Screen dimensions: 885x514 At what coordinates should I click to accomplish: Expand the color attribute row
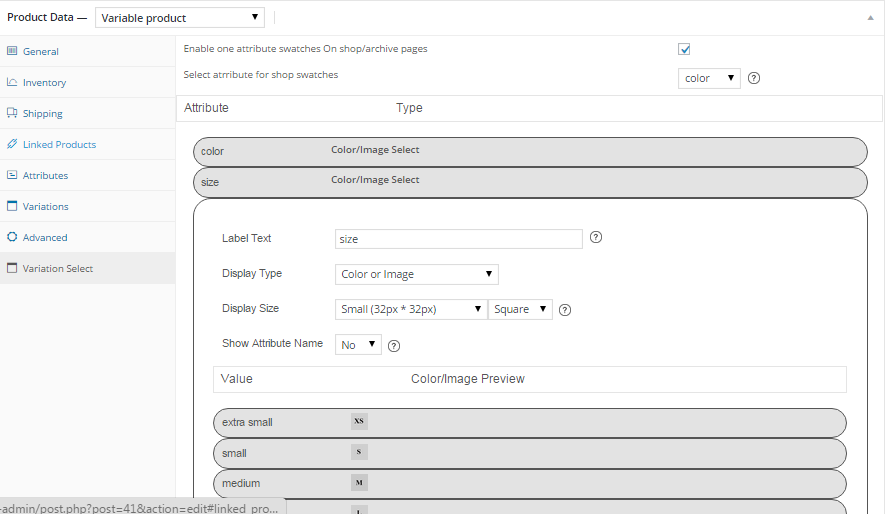[529, 151]
